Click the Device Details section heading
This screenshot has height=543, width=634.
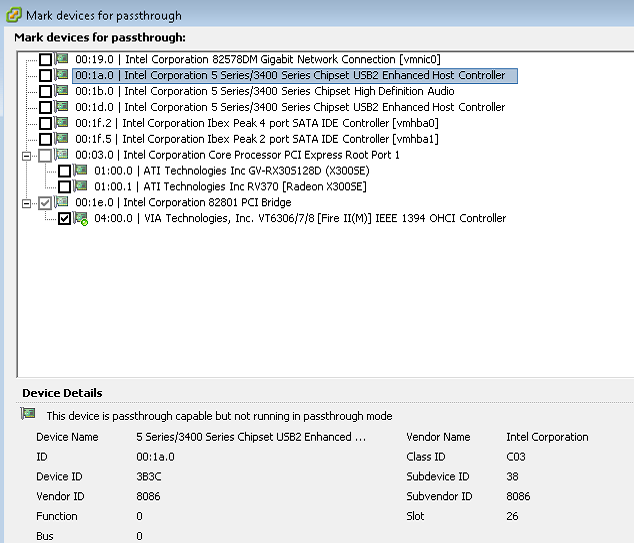click(x=62, y=393)
